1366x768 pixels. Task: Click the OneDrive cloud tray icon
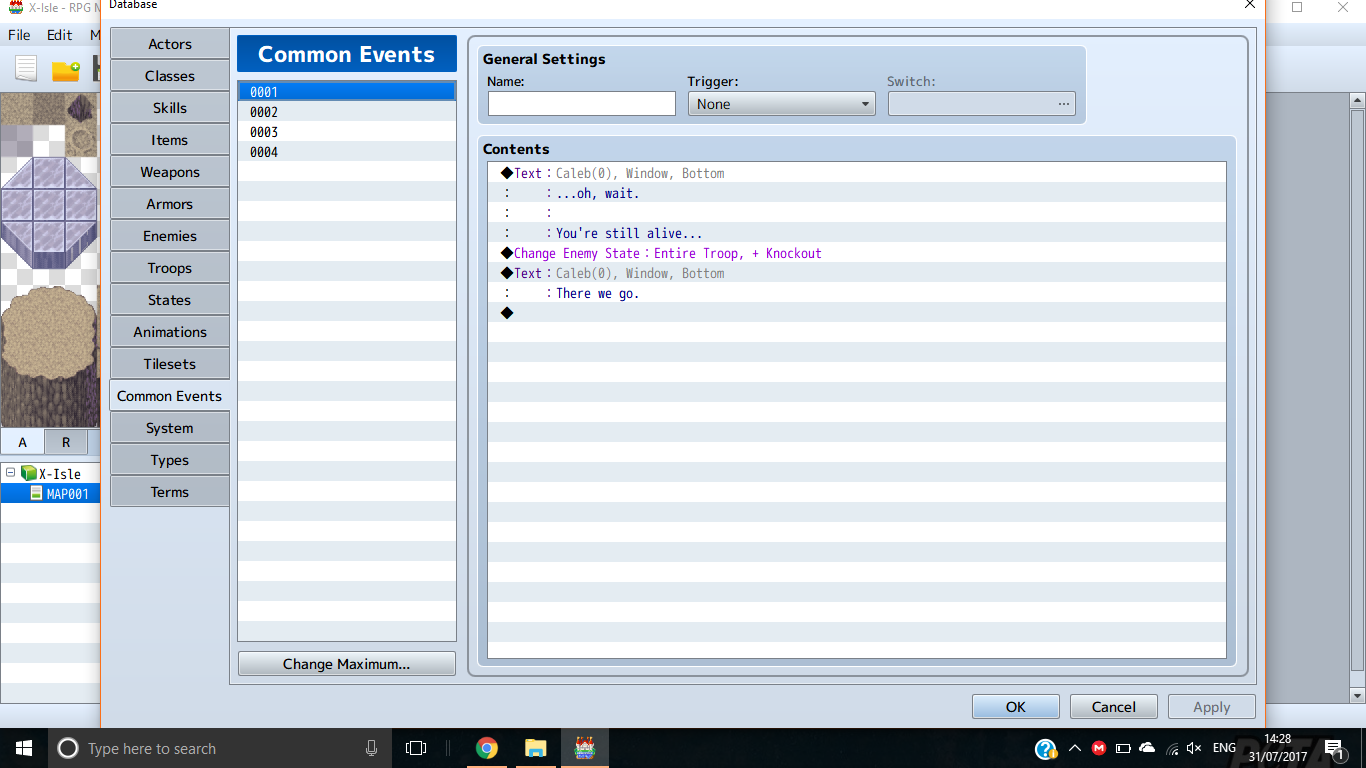(1147, 748)
